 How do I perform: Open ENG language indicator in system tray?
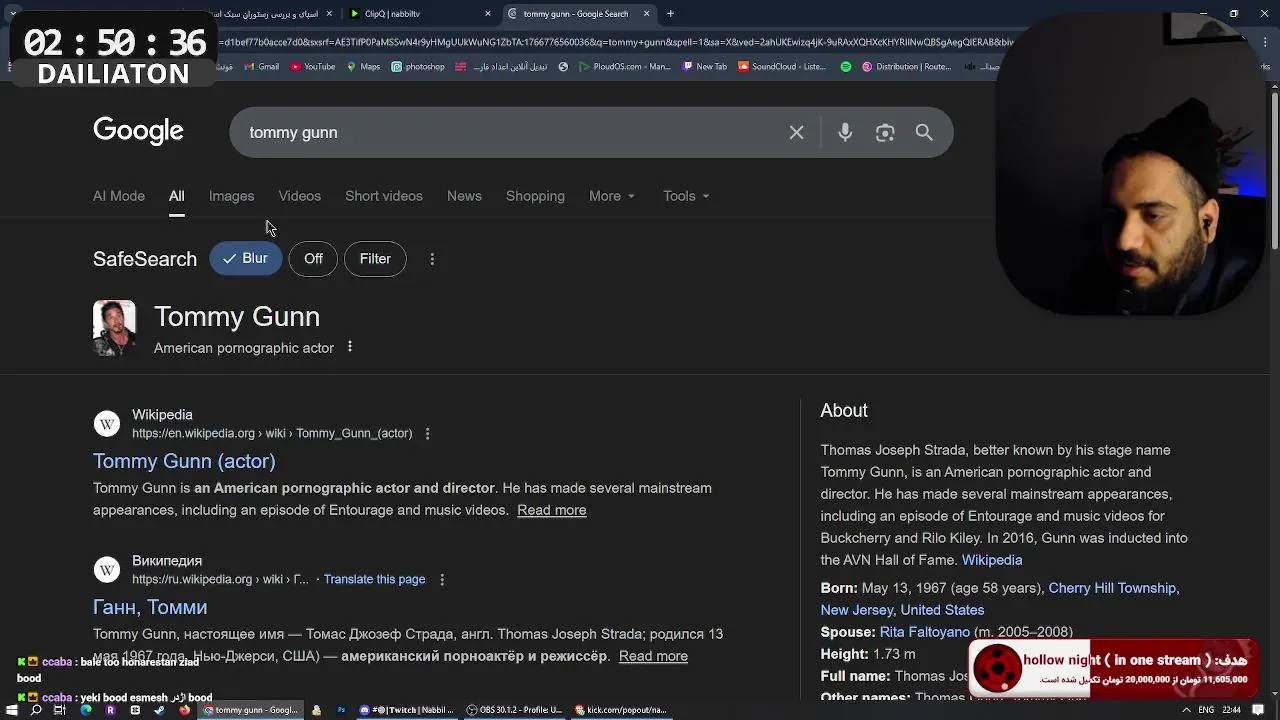[1207, 710]
